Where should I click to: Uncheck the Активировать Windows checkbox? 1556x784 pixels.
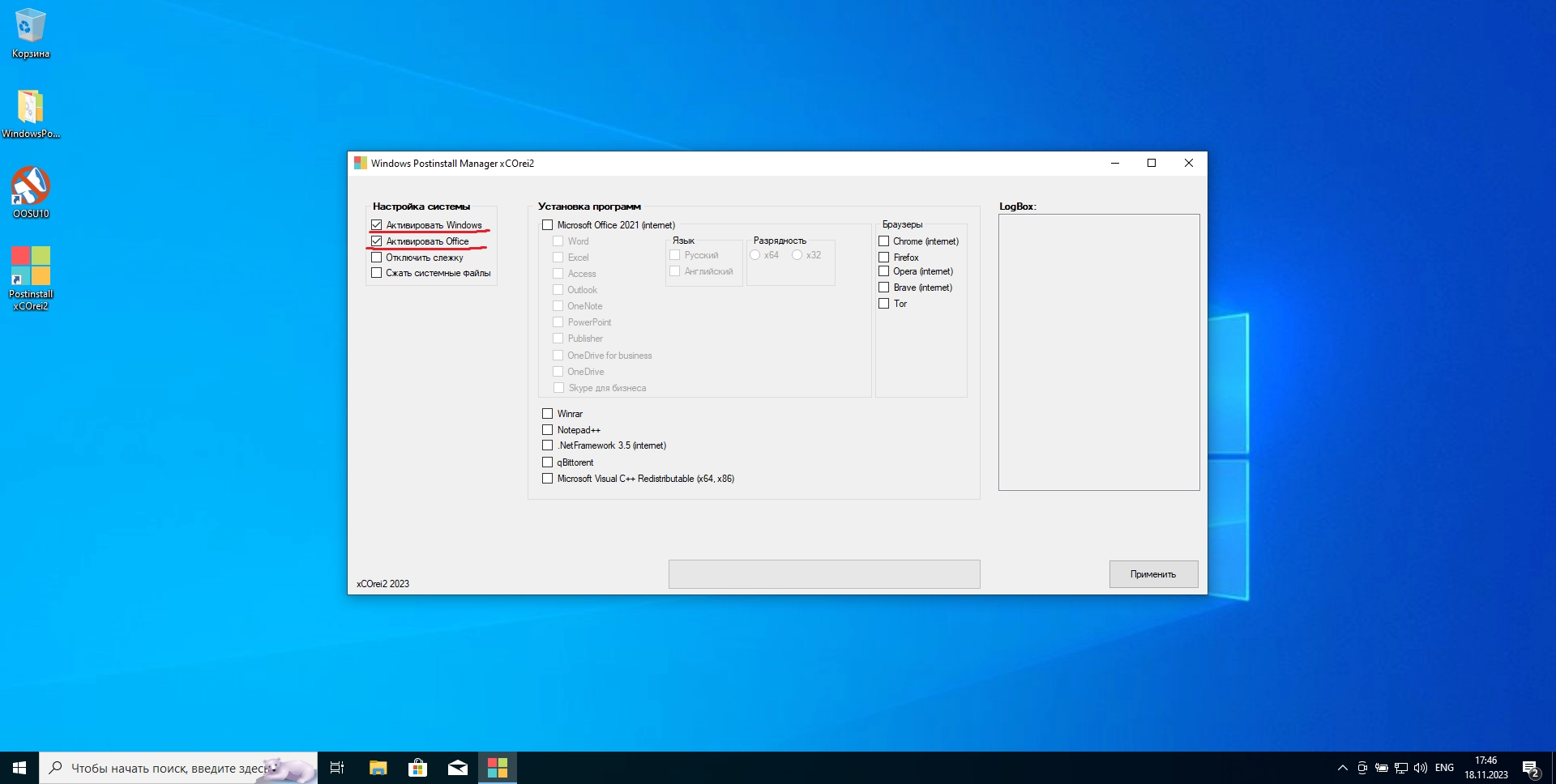coord(377,225)
